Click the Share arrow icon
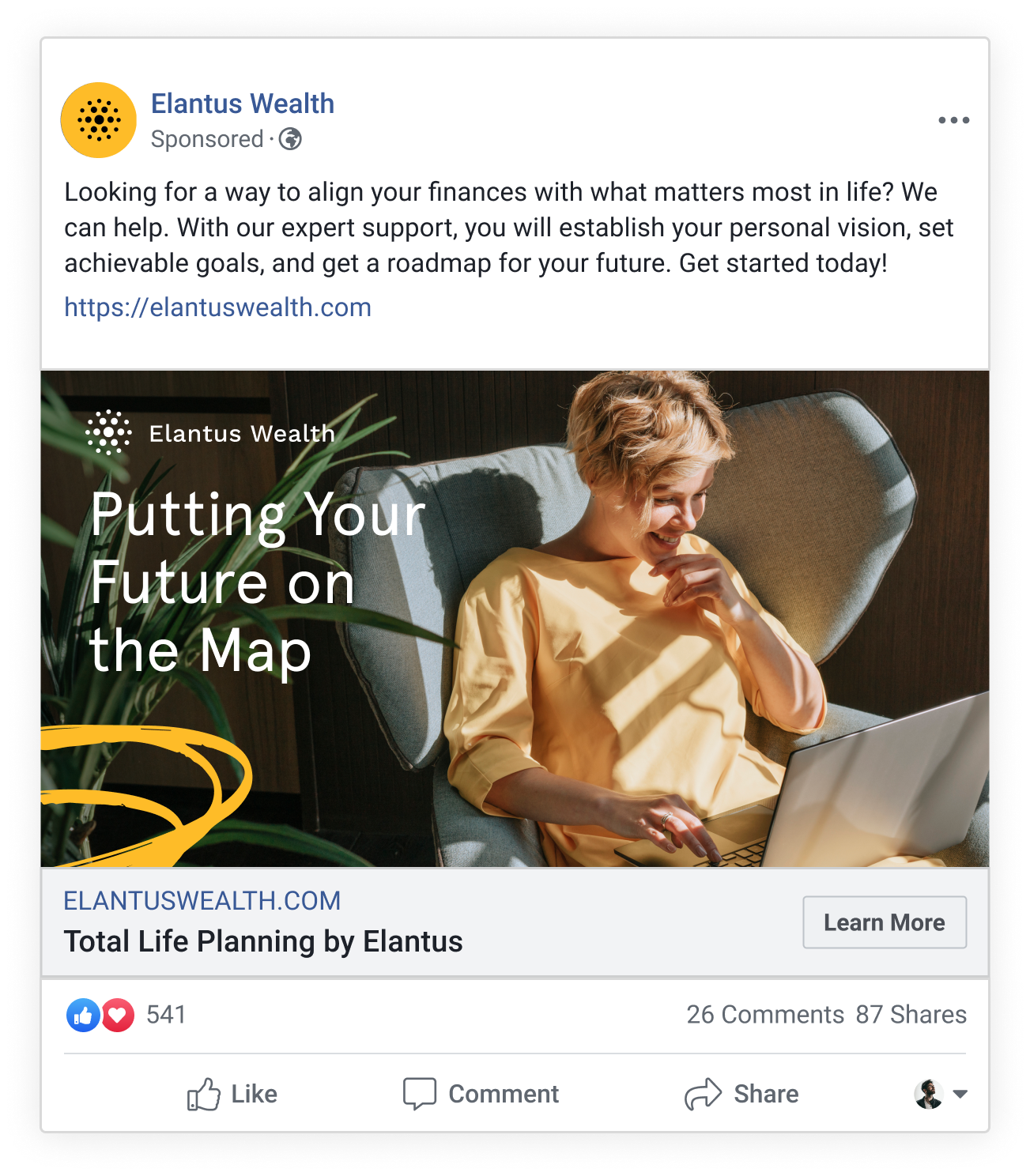The height and width of the screenshot is (1176, 1030). tap(703, 1095)
